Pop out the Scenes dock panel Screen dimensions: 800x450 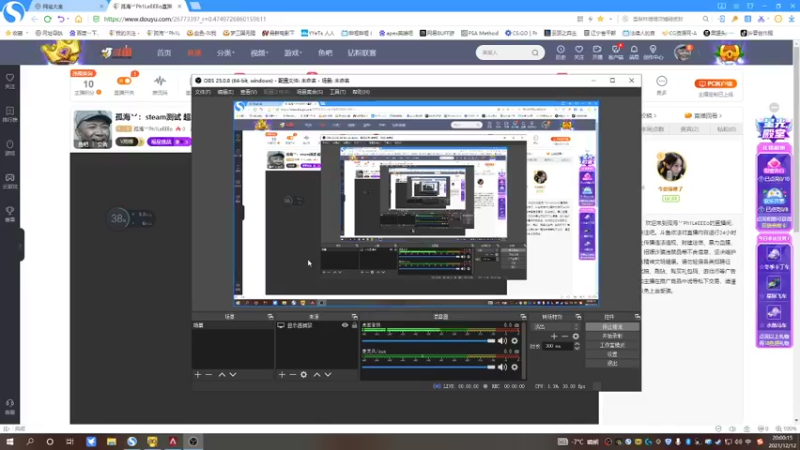click(x=270, y=317)
